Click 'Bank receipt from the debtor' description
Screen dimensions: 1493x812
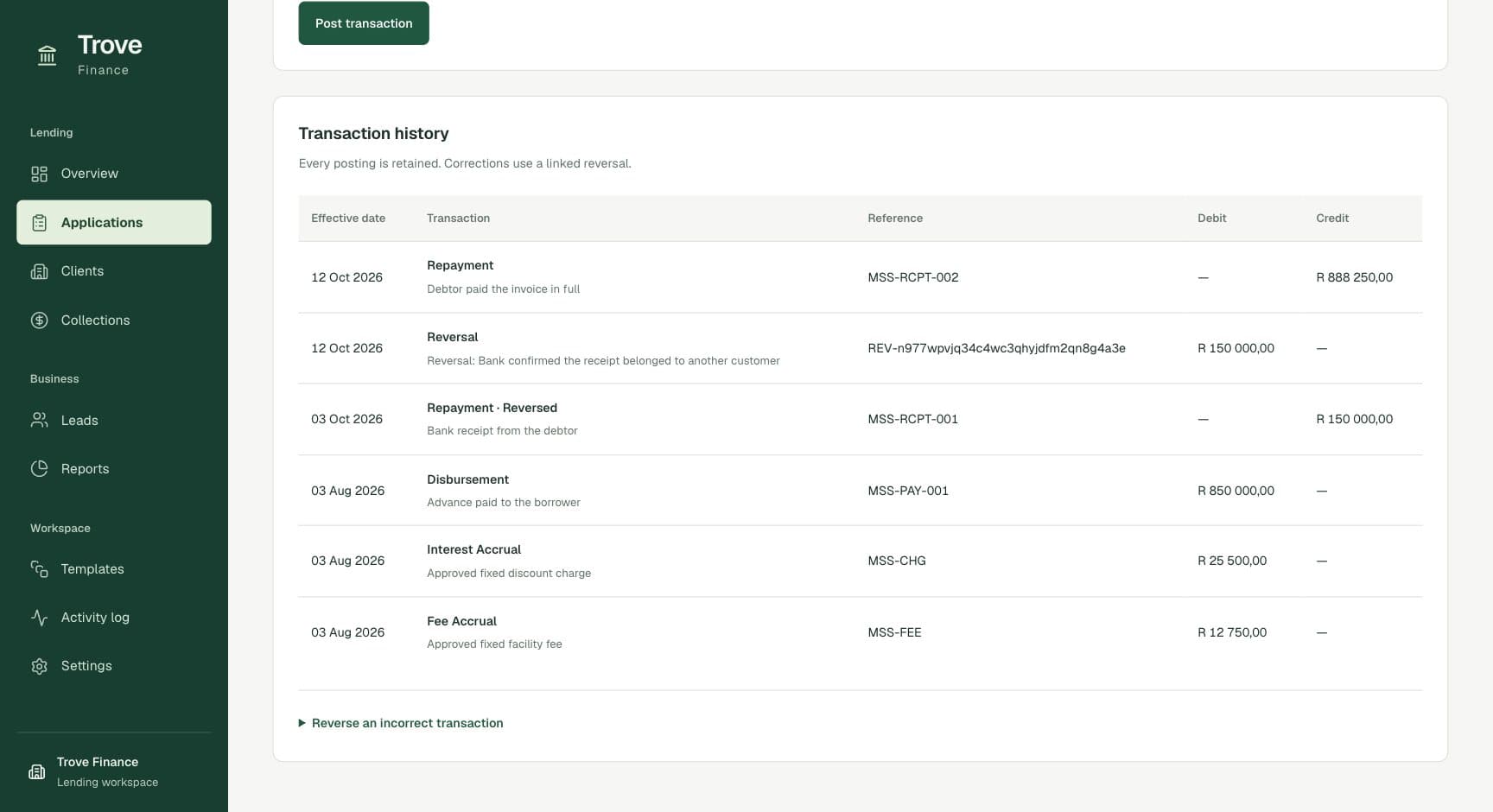[502, 431]
